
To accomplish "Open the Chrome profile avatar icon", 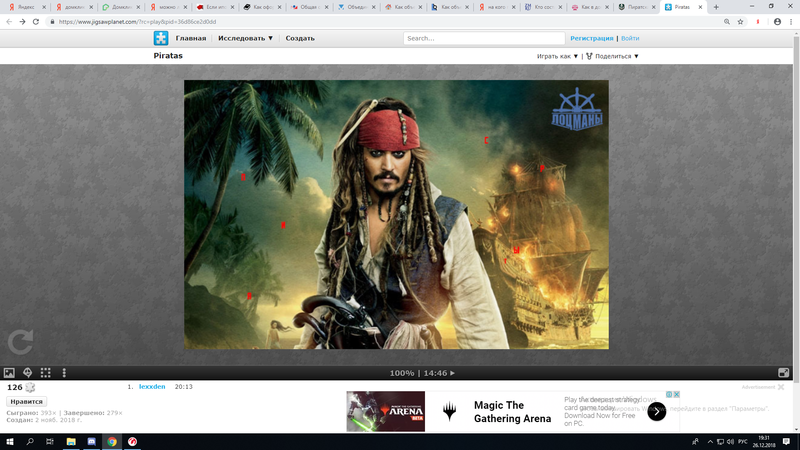I will [777, 22].
